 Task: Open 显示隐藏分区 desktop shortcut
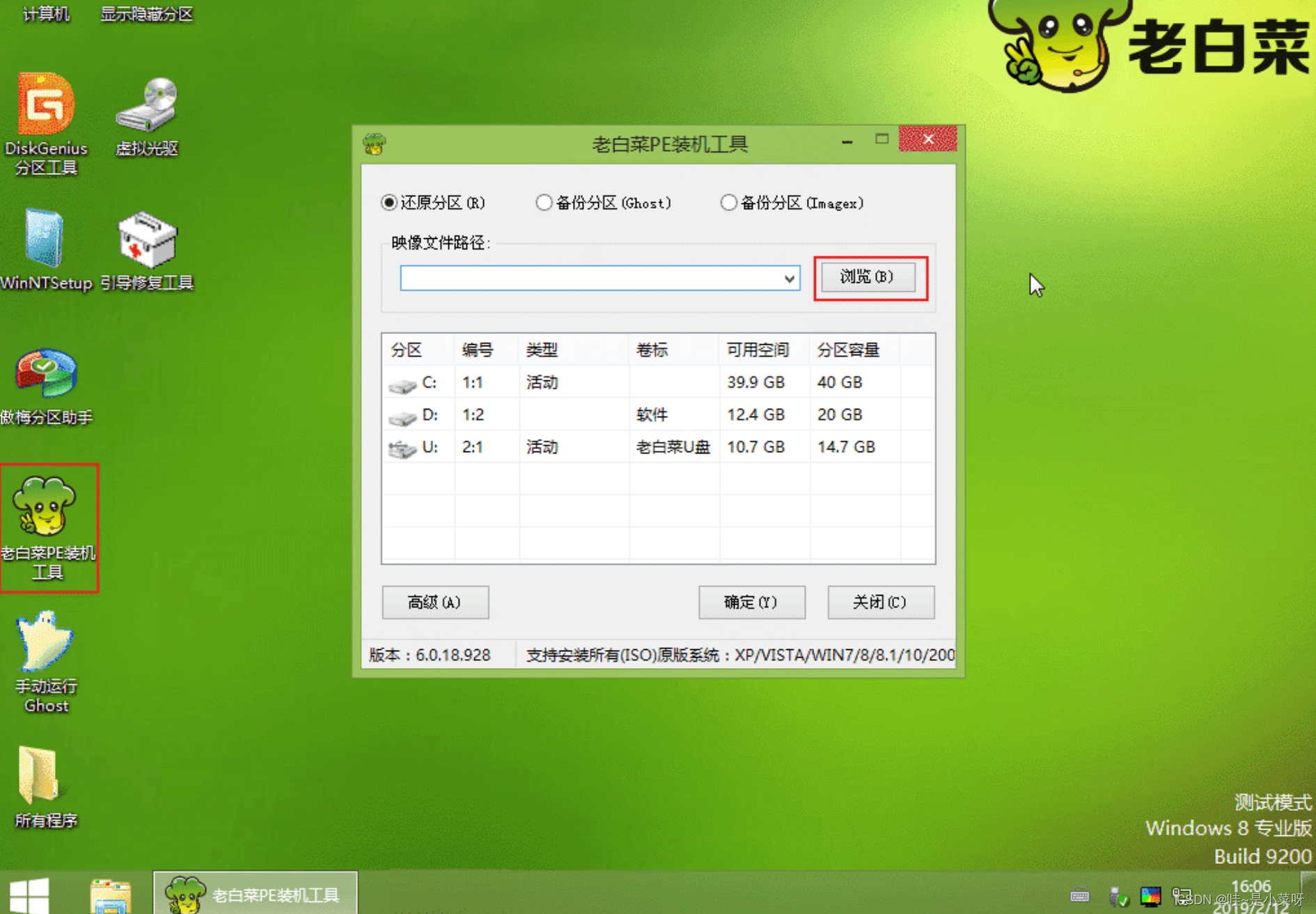coord(146,14)
